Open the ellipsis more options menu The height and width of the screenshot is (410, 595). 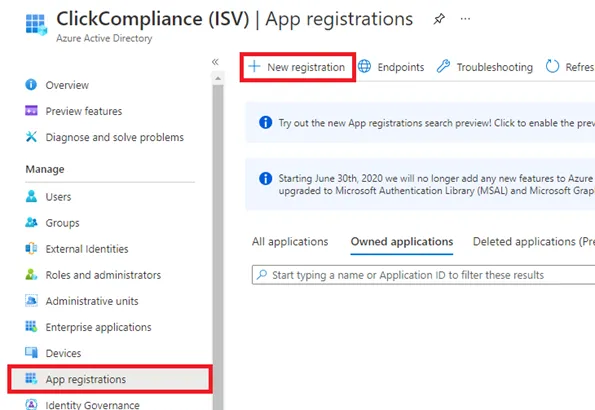coord(465,19)
